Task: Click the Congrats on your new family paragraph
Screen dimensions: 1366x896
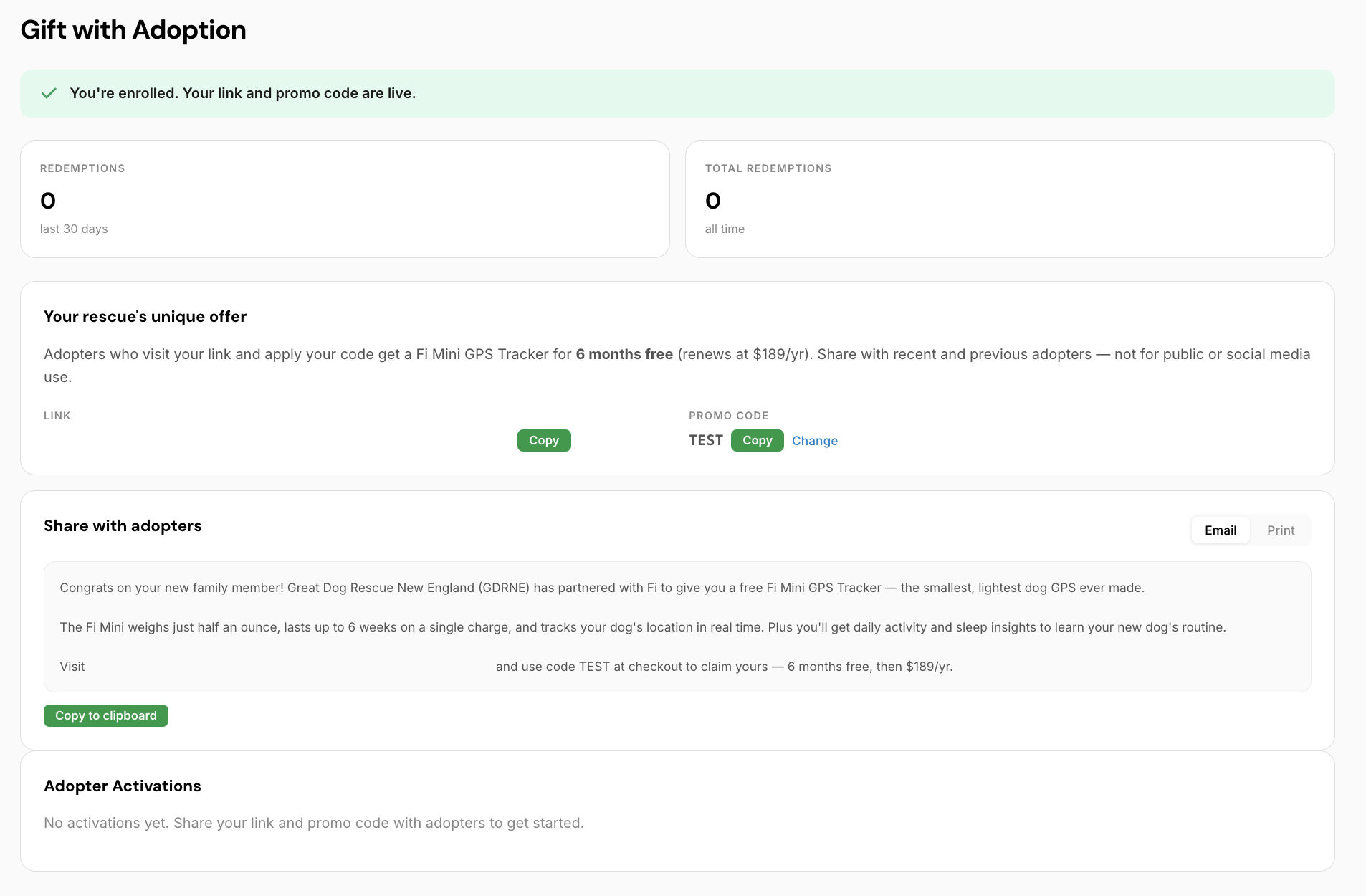Action: click(602, 588)
